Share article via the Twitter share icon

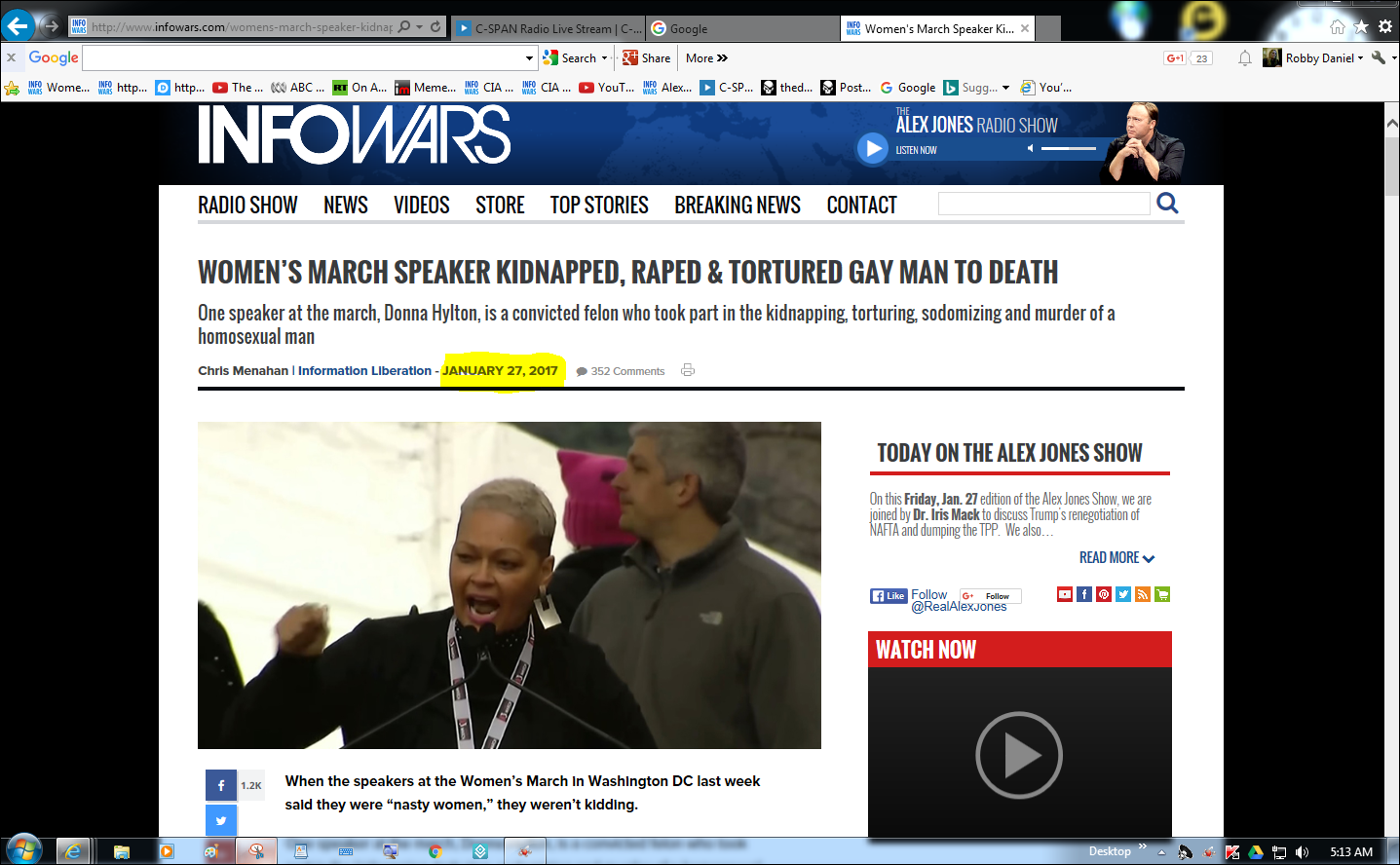click(221, 820)
